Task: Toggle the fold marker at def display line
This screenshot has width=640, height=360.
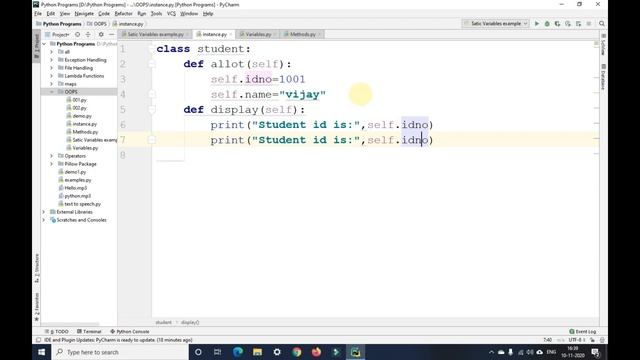Action: tap(151, 110)
